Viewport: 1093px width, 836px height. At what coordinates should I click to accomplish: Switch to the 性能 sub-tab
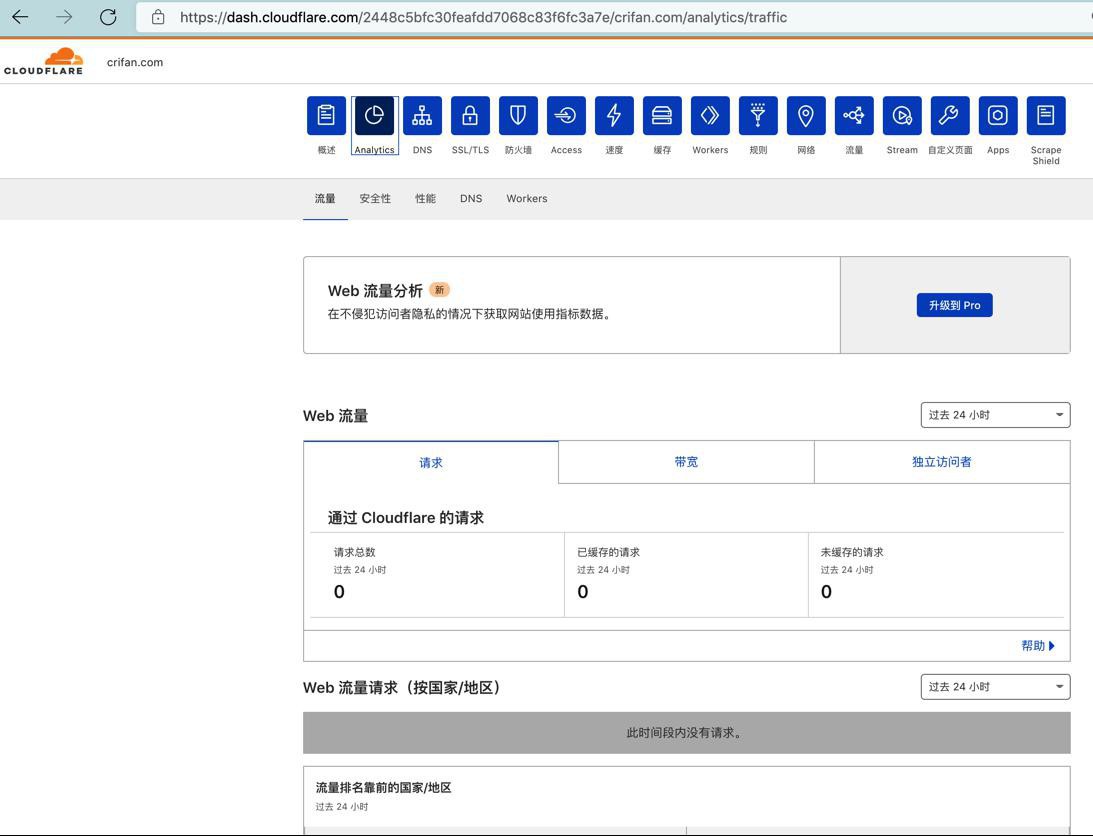point(425,199)
